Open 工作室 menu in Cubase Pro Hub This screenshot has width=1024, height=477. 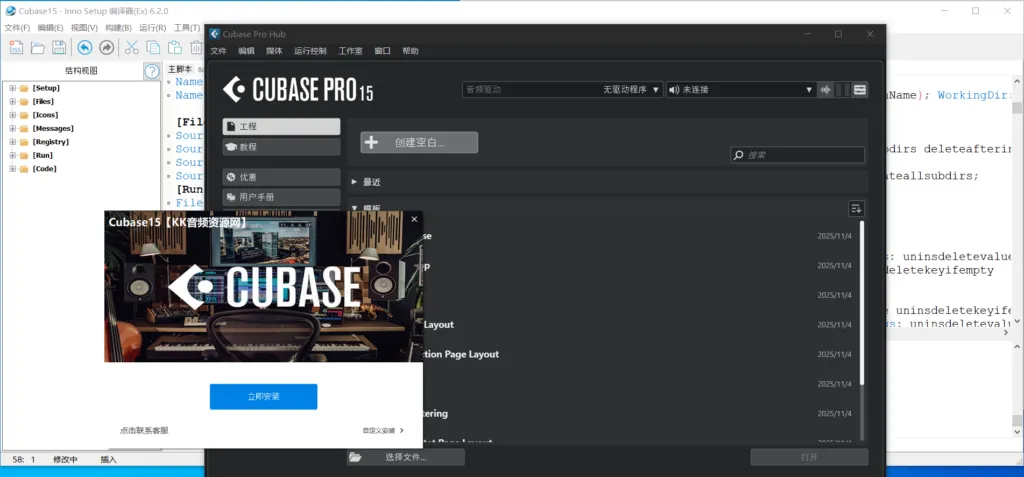point(351,51)
